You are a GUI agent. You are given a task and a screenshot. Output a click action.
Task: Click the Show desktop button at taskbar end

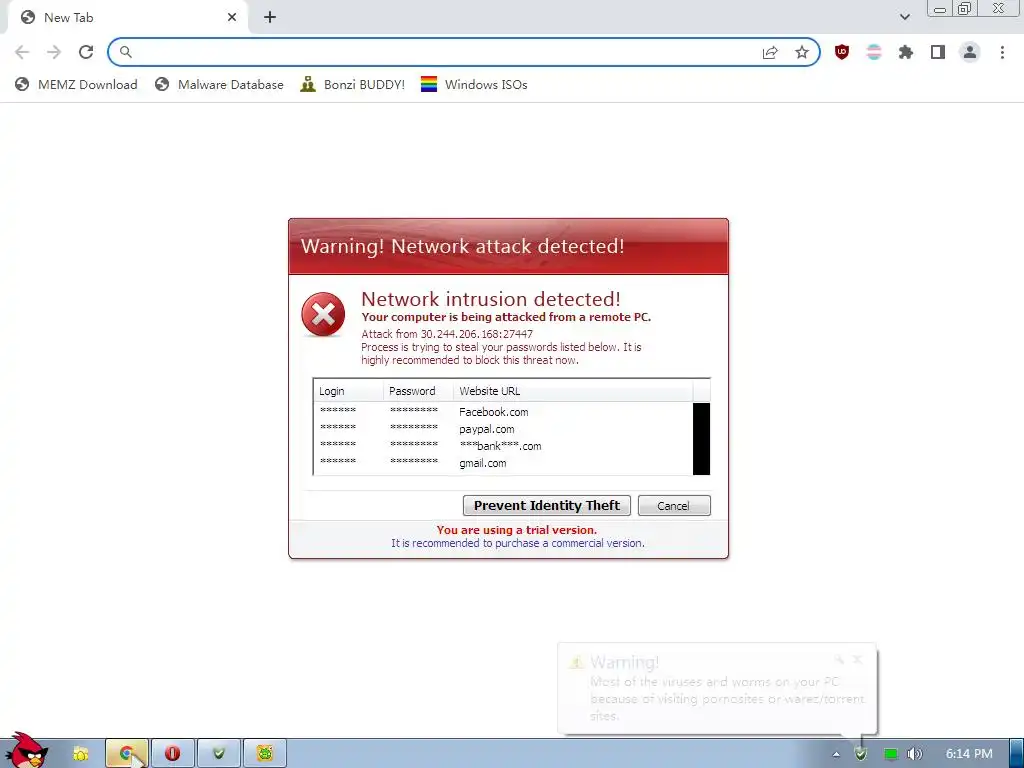[x=1016, y=754]
